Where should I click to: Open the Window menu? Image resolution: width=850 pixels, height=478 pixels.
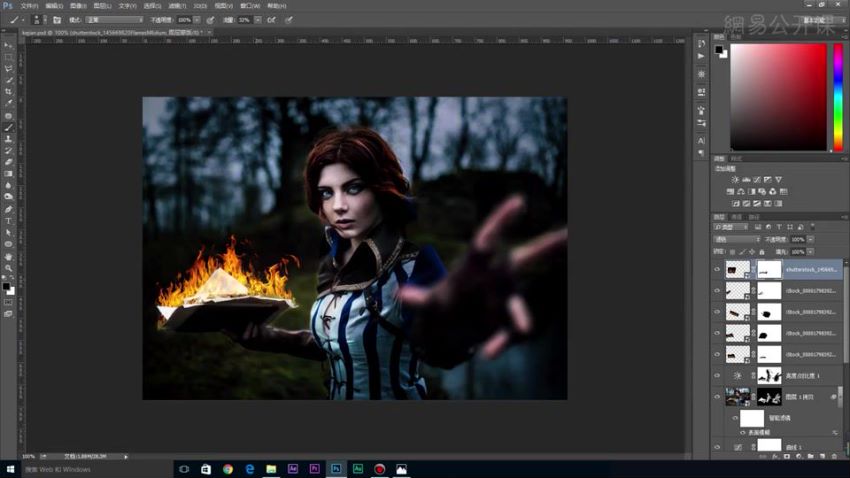coord(250,6)
